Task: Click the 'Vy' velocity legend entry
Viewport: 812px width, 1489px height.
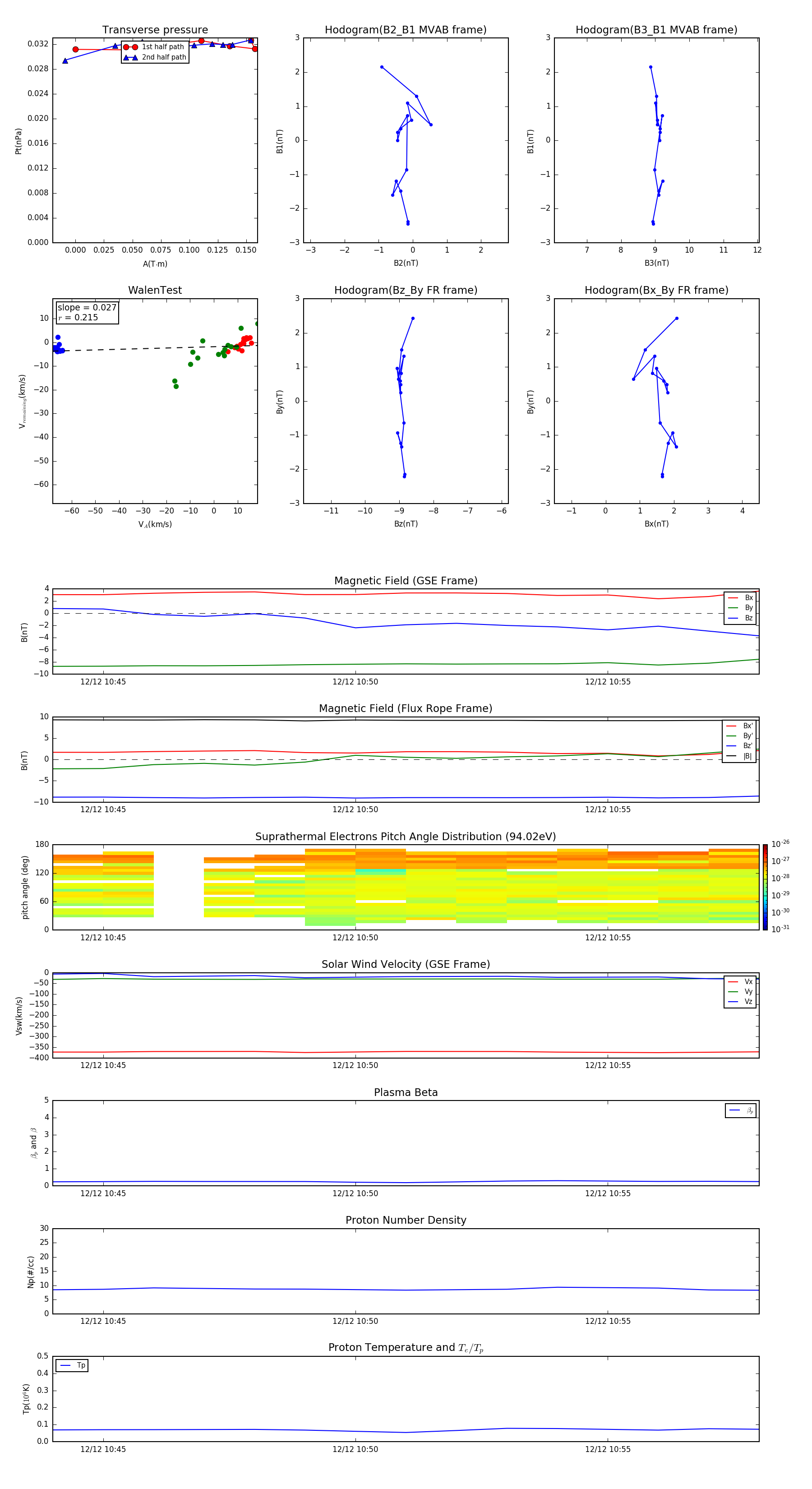Action: pyautogui.click(x=740, y=992)
